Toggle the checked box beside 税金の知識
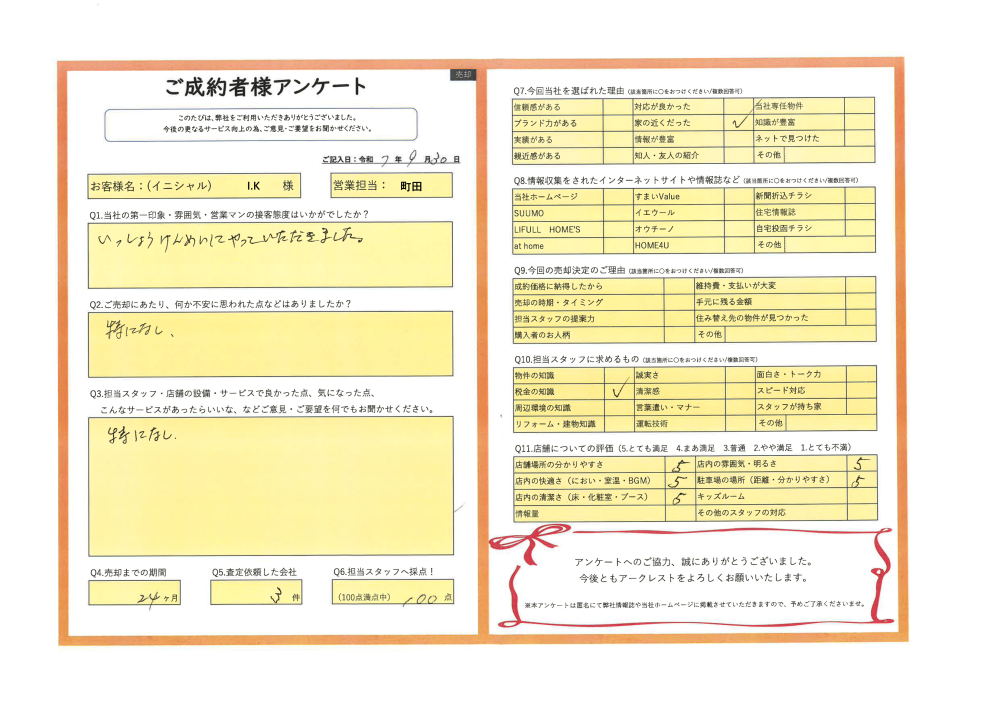 (x=619, y=391)
